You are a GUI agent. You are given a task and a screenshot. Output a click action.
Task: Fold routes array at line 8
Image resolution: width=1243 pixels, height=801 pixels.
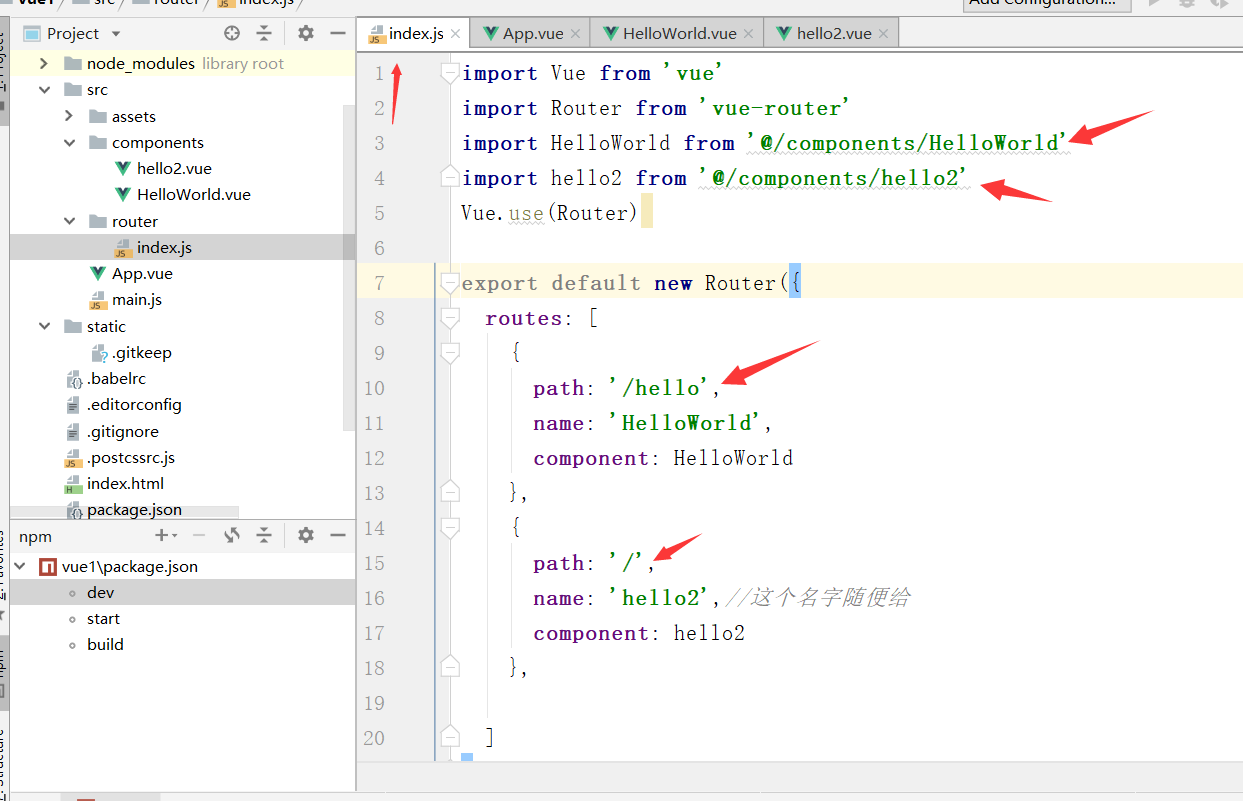point(450,318)
